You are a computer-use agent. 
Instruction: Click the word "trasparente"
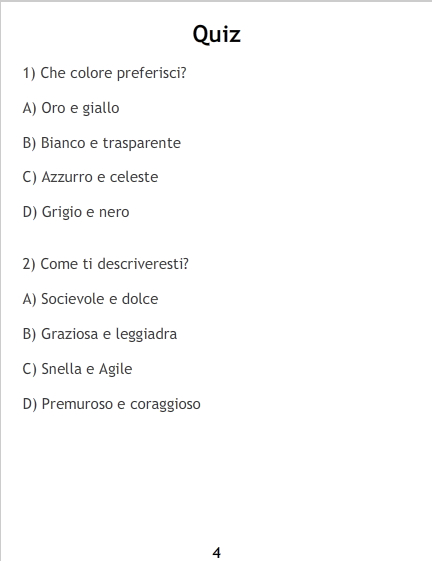pos(142,143)
